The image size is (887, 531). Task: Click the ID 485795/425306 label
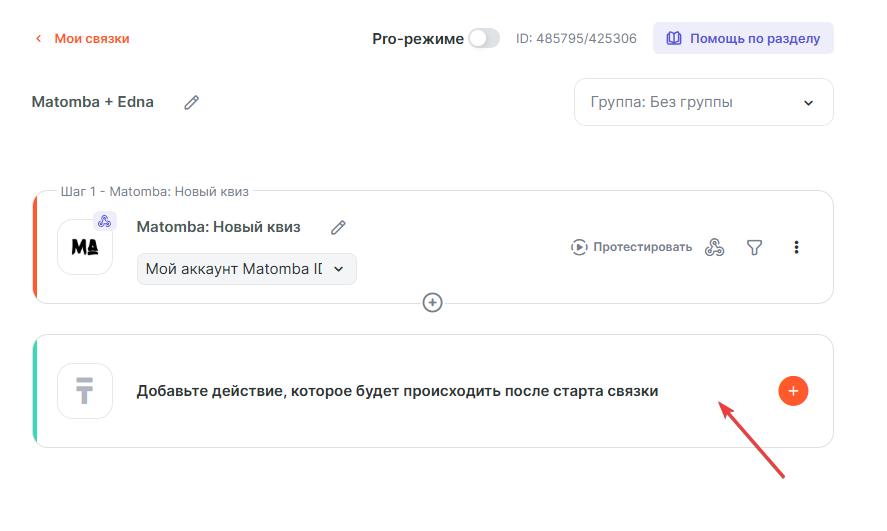click(576, 39)
